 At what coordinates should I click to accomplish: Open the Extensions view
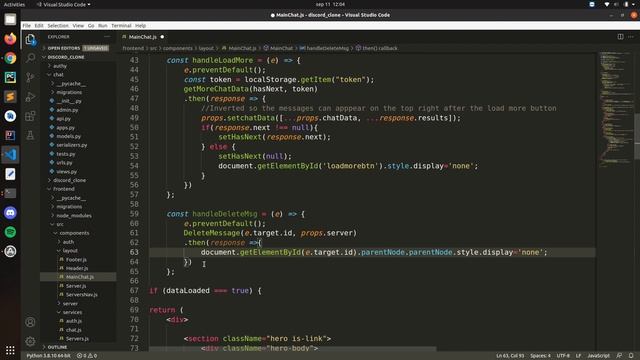[x=30, y=116]
